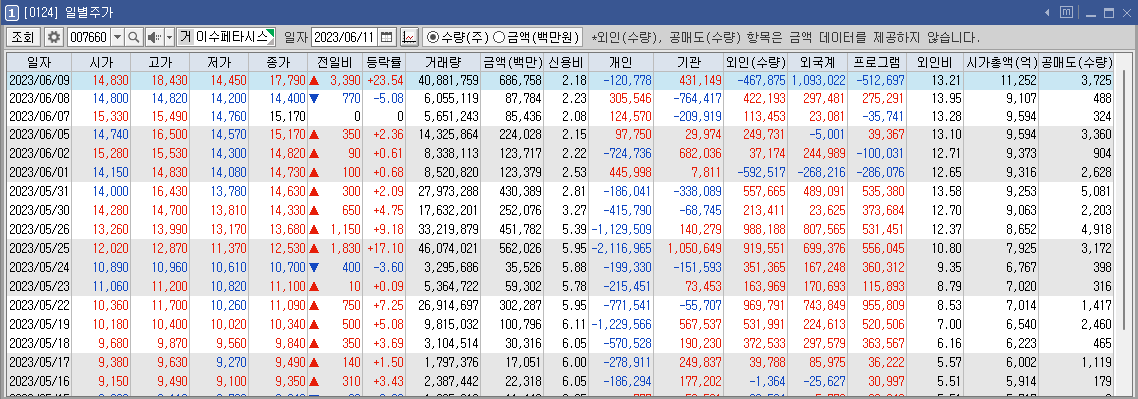Click the 고가 column header
Viewport: 1138px width, 399px height.
[x=160, y=62]
